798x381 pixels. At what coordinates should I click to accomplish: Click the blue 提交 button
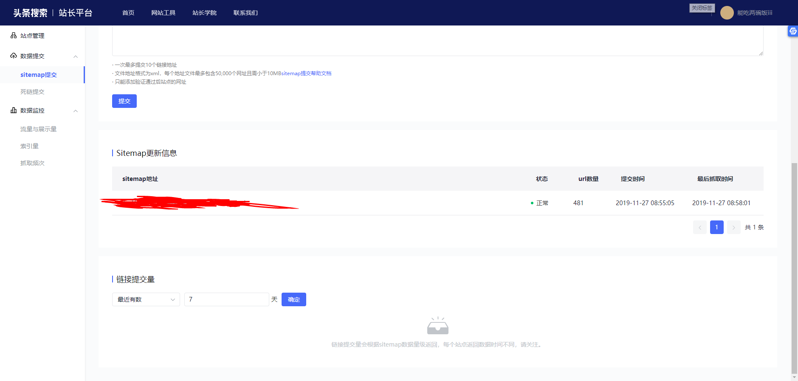(x=124, y=101)
